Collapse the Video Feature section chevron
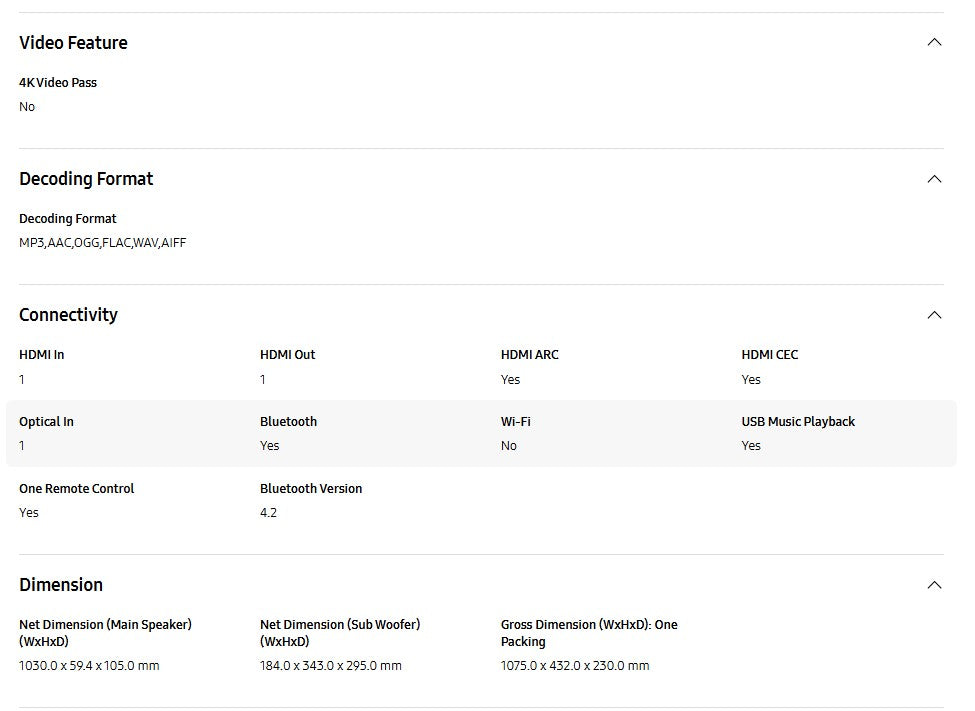 (934, 42)
